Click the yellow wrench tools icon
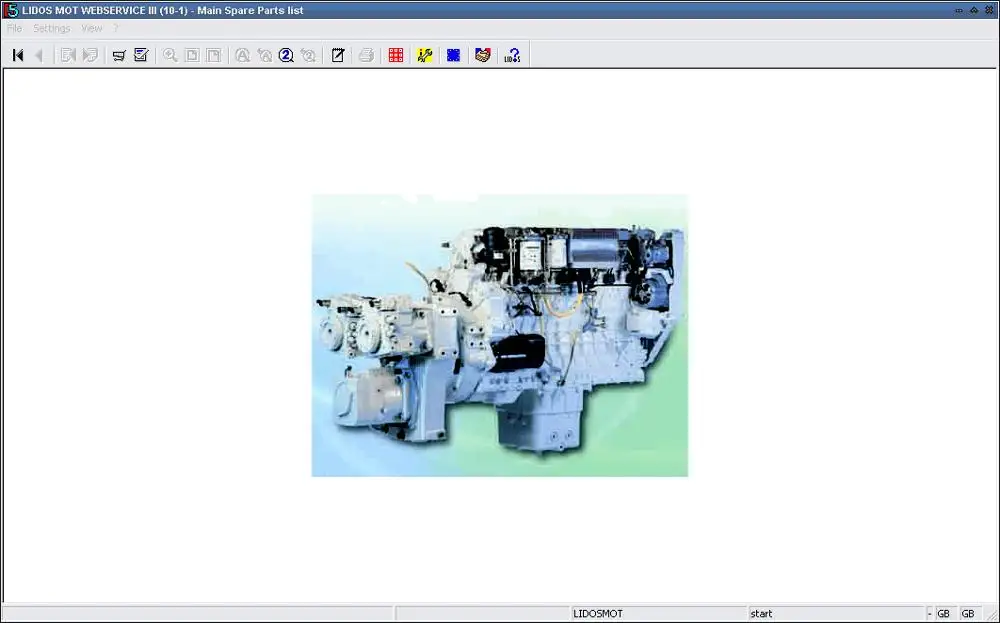 coord(424,55)
